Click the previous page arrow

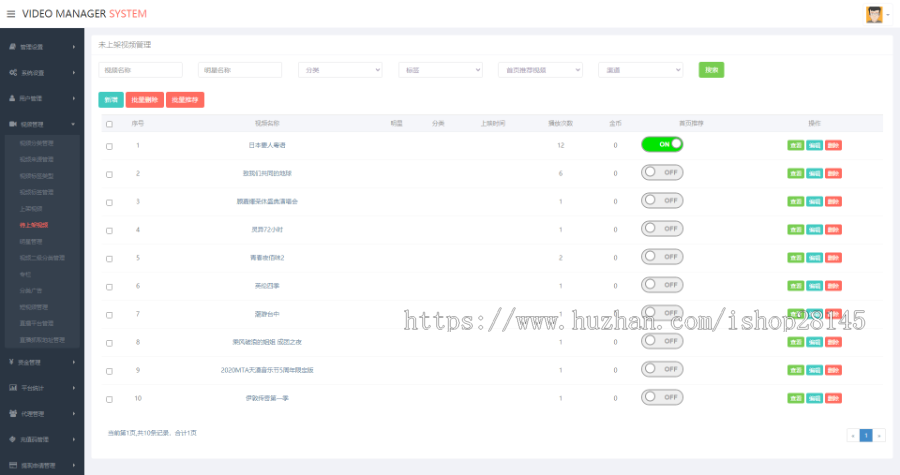(x=853, y=435)
